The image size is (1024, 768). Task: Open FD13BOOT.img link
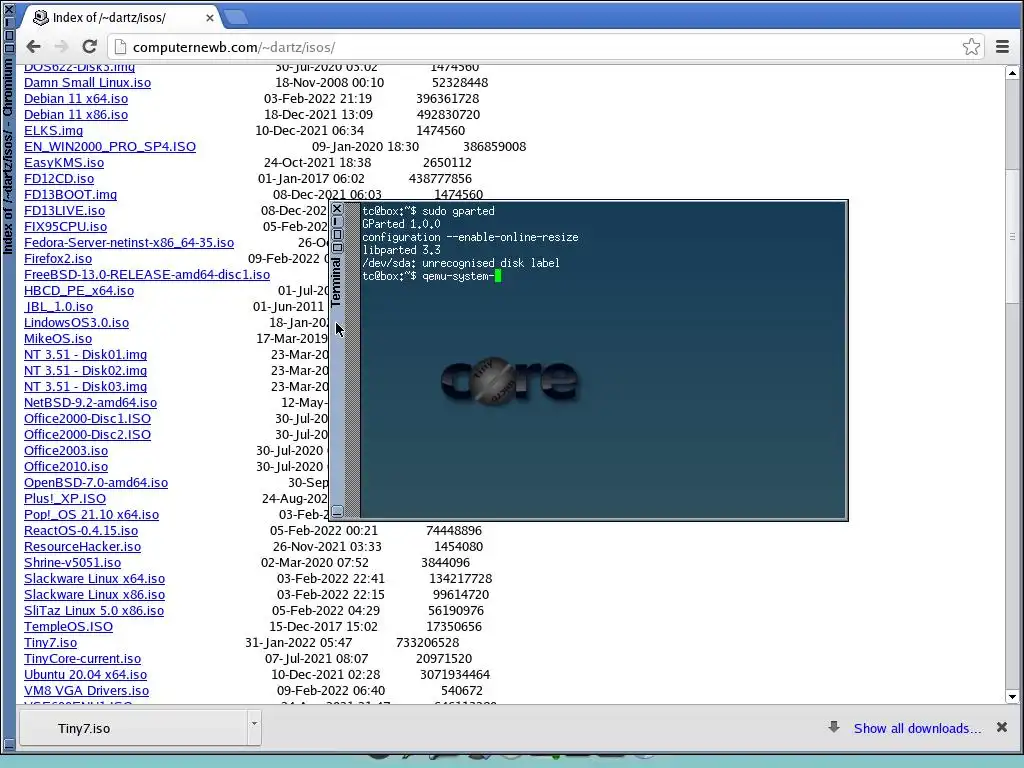pos(71,195)
